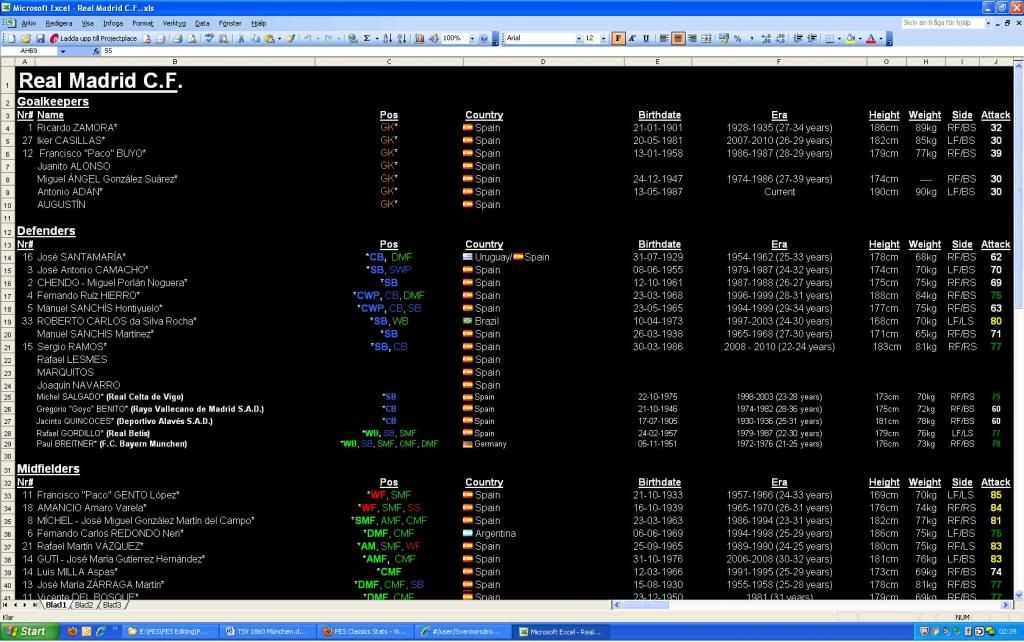Open the Name Box dropdown arrow

click(x=63, y=51)
